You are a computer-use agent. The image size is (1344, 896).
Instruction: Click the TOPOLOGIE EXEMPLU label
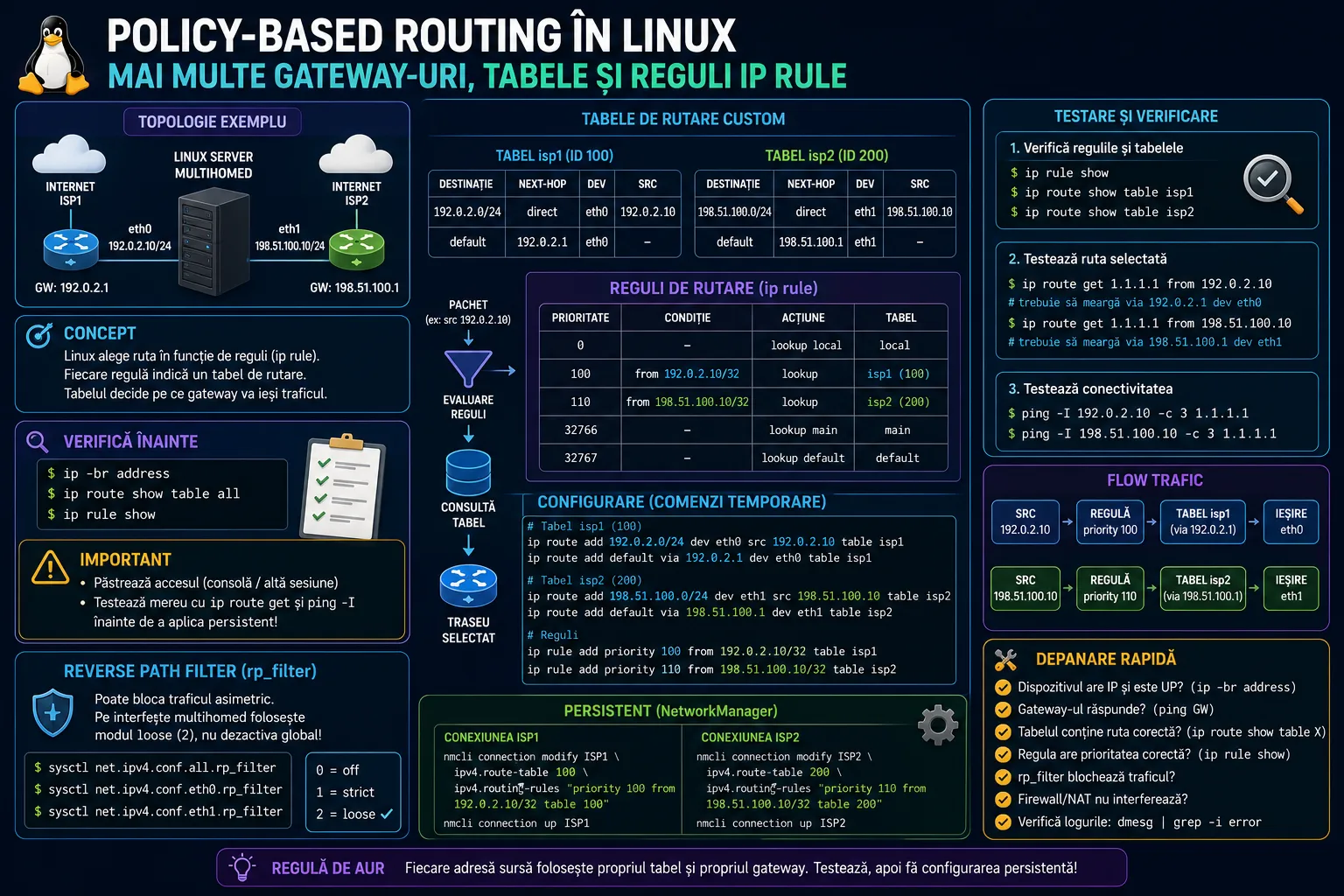click(x=213, y=122)
